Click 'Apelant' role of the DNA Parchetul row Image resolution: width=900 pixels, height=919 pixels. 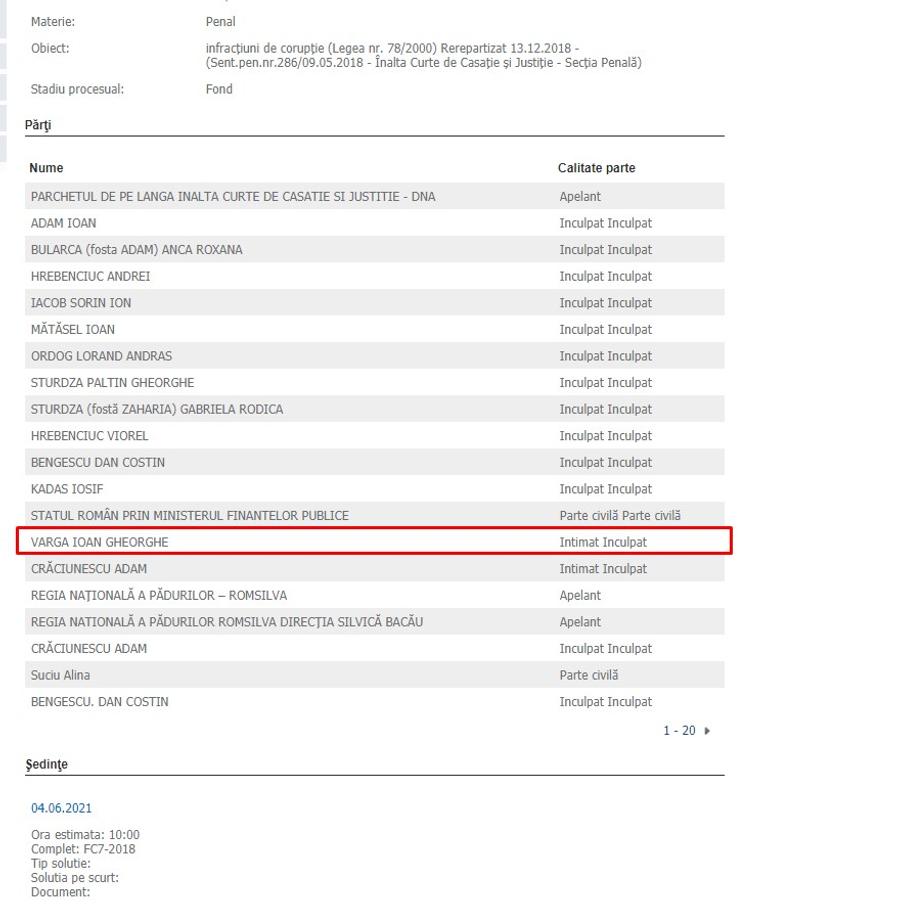pyautogui.click(x=580, y=197)
